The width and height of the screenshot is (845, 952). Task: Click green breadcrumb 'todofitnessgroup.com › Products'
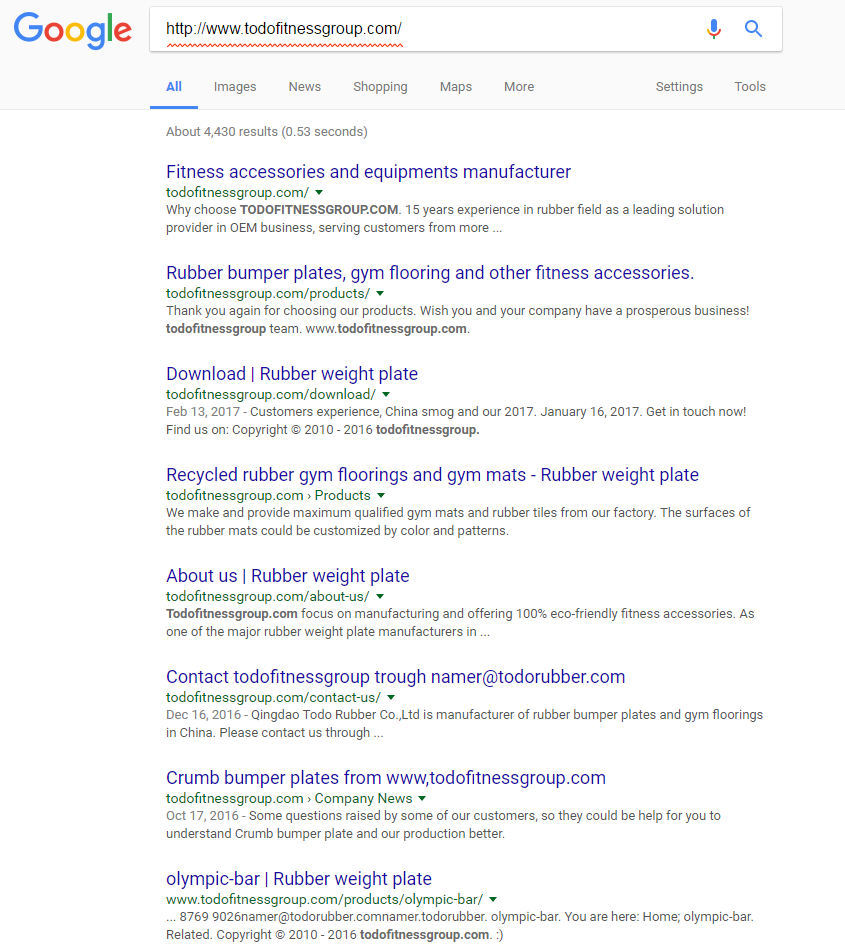(268, 495)
